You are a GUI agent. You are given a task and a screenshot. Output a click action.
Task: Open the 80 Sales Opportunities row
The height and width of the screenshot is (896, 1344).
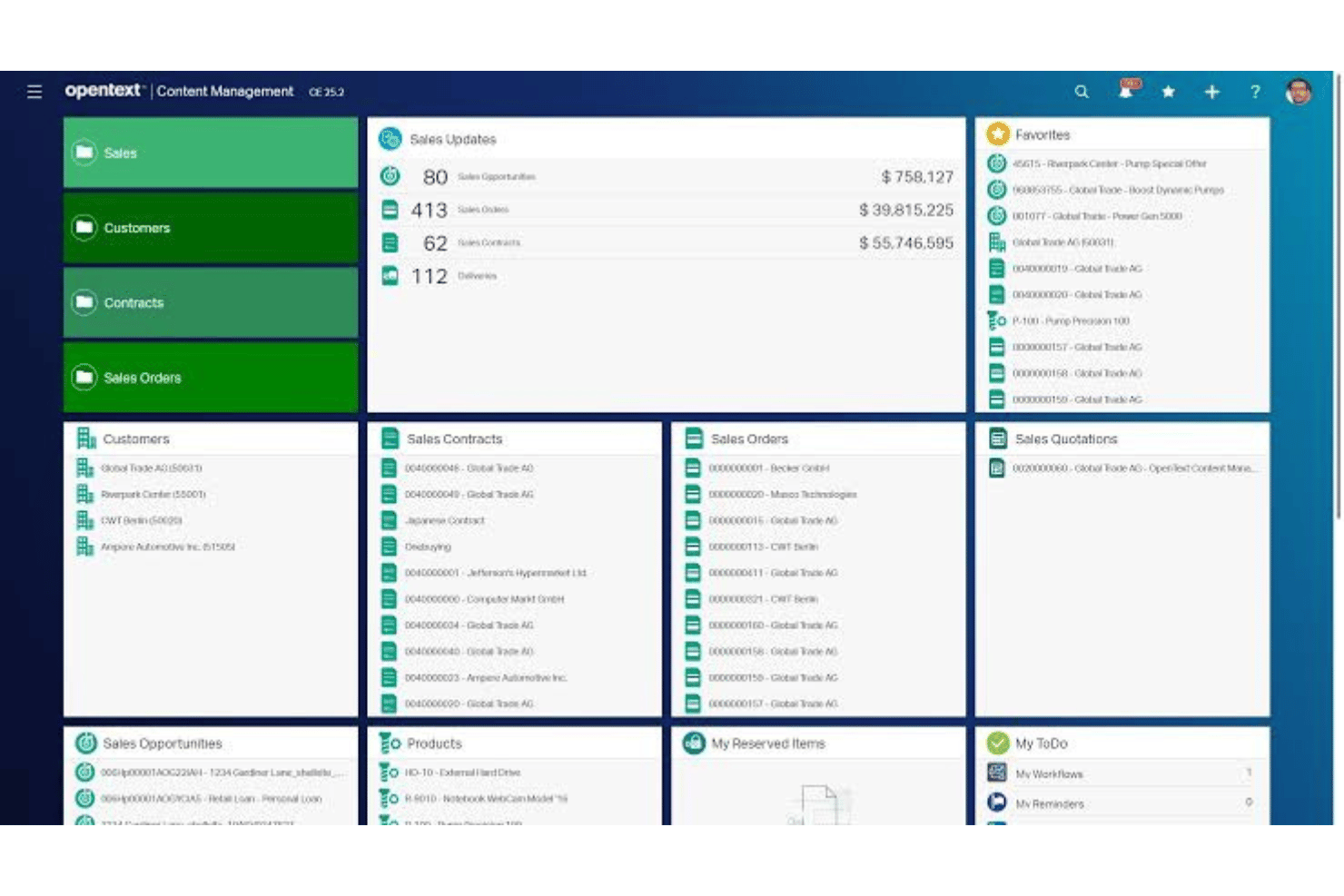pyautogui.click(x=667, y=176)
